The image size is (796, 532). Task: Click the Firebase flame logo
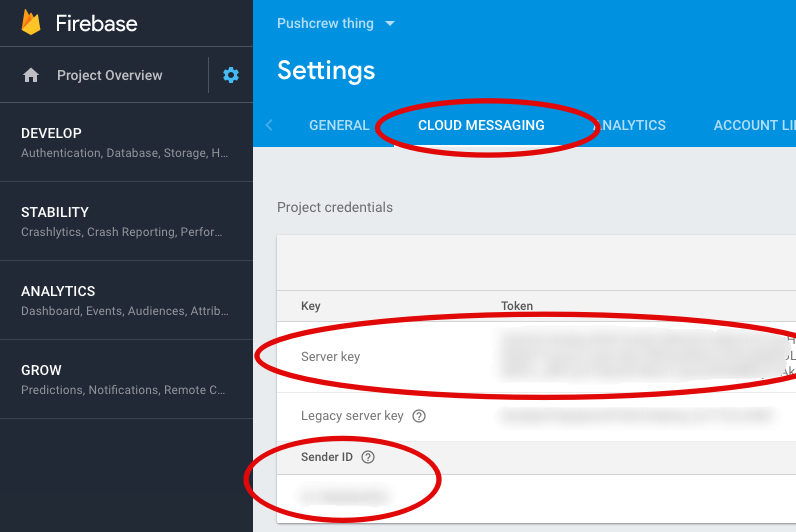pos(31,23)
